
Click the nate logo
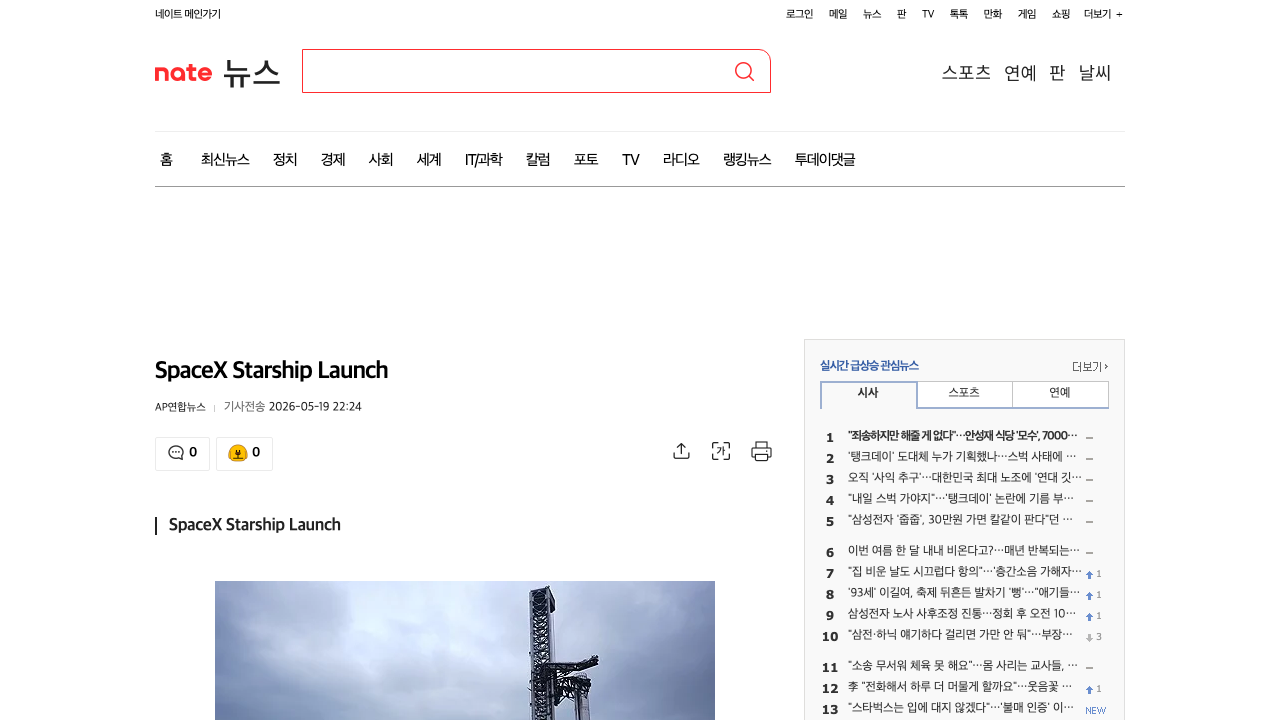183,72
